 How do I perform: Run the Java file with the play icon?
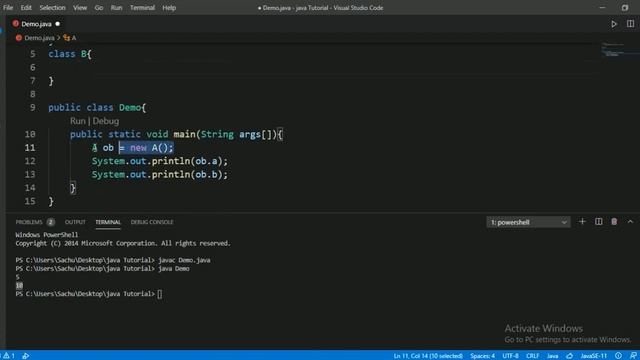614,24
